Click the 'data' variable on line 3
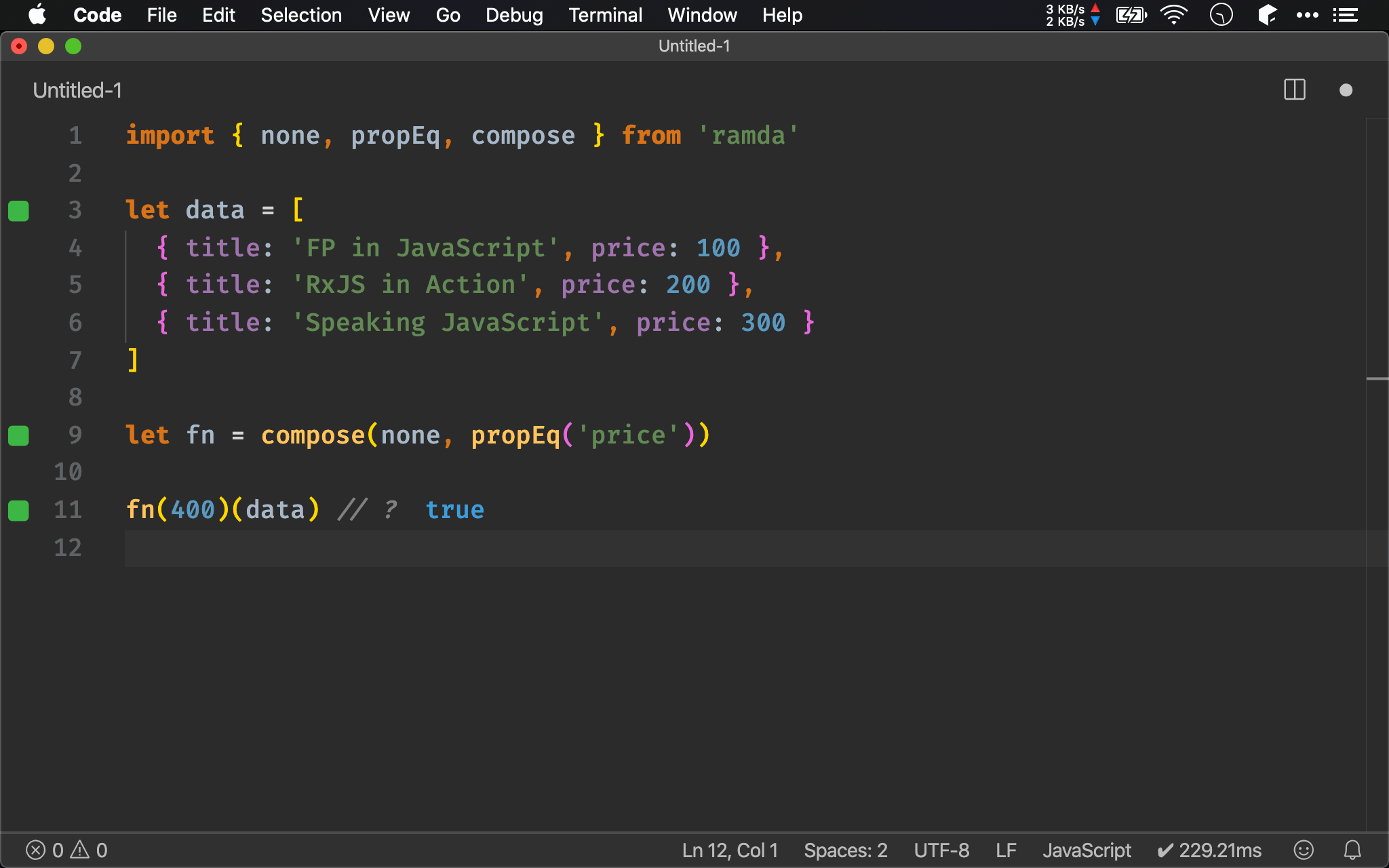 pos(215,210)
